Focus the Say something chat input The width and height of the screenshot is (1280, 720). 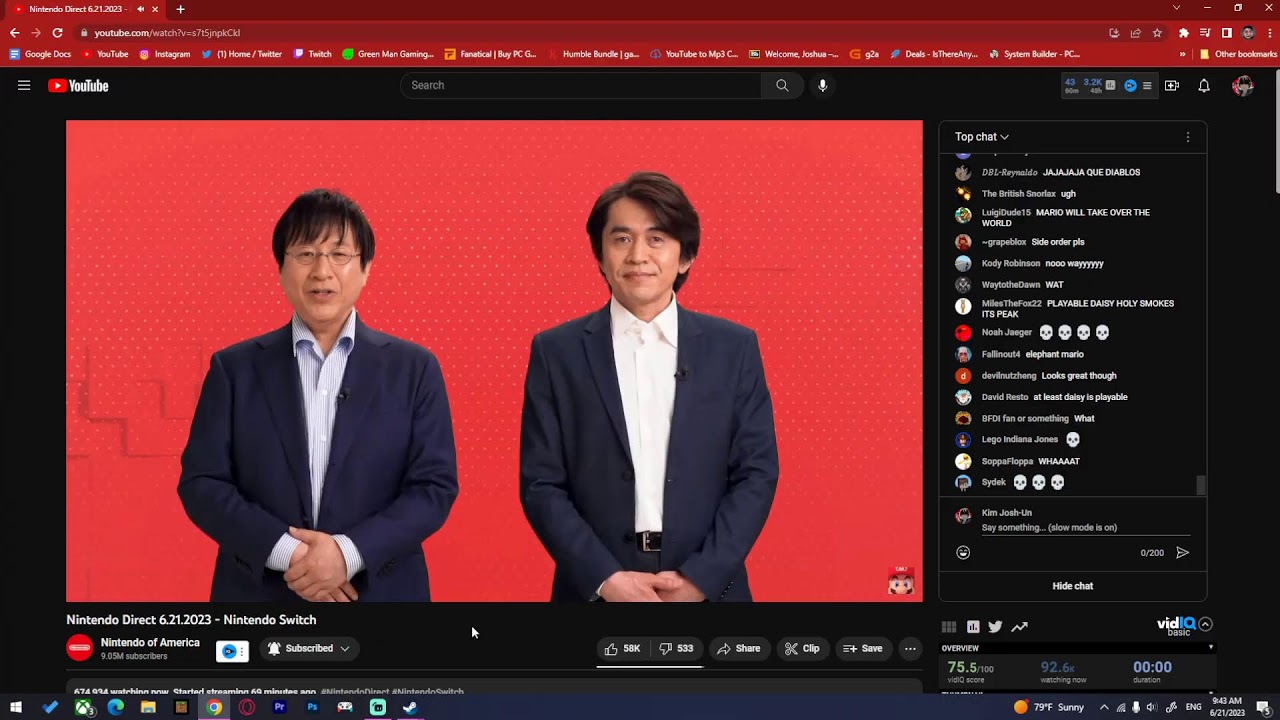click(x=1085, y=528)
